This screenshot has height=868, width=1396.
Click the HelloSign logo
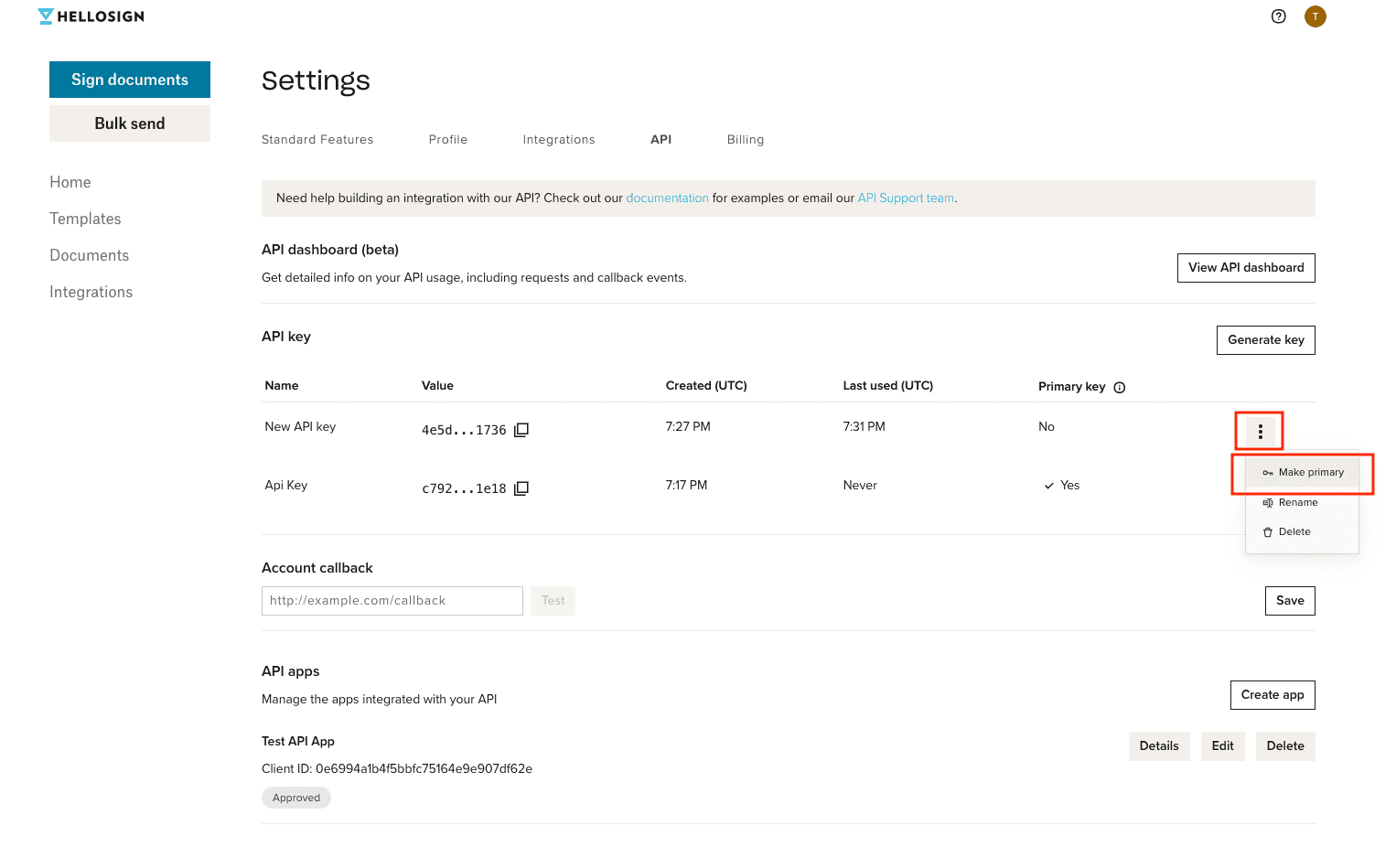tap(90, 16)
